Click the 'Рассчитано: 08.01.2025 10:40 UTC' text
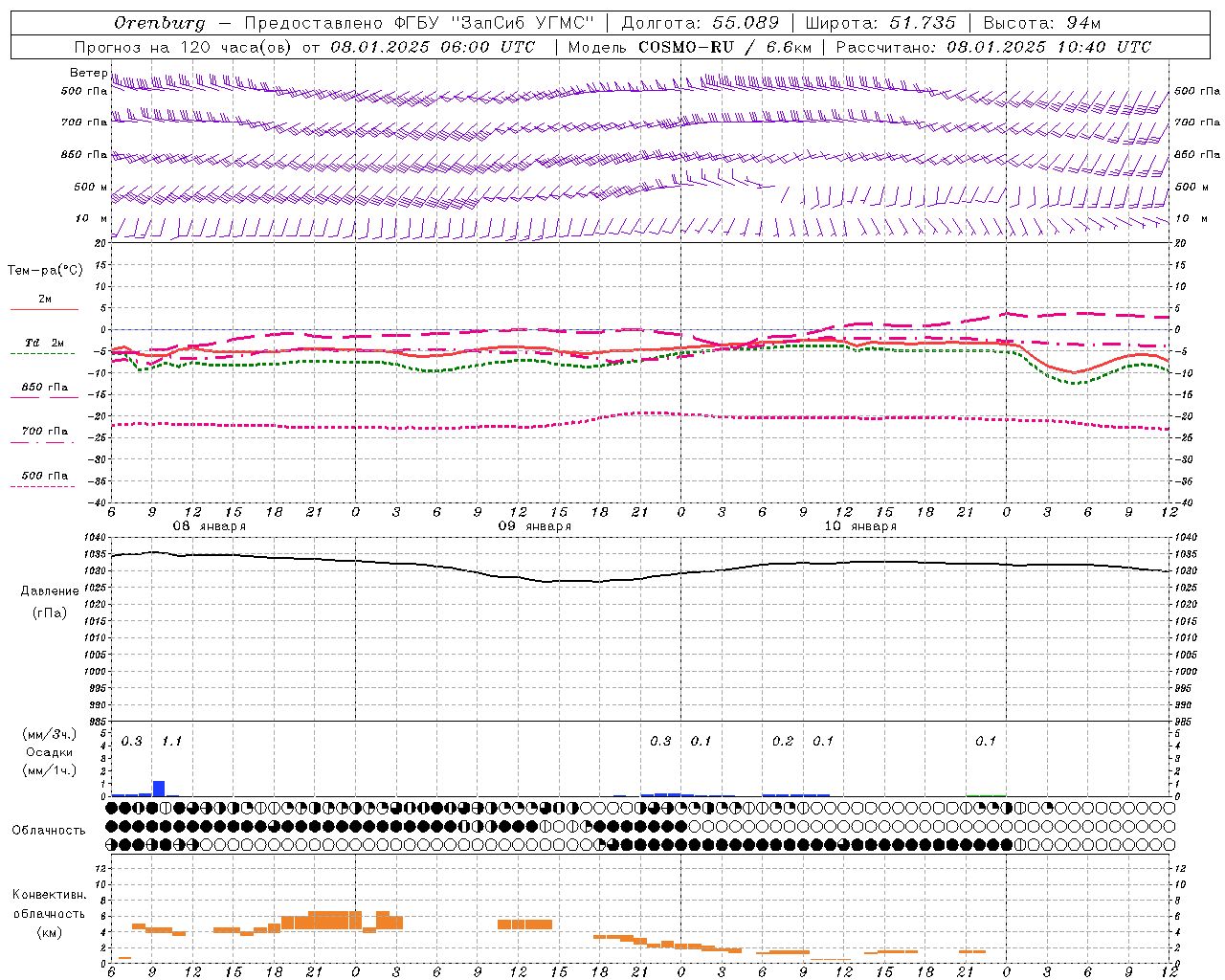Screen dimensions: 1225x980 tap(993, 47)
